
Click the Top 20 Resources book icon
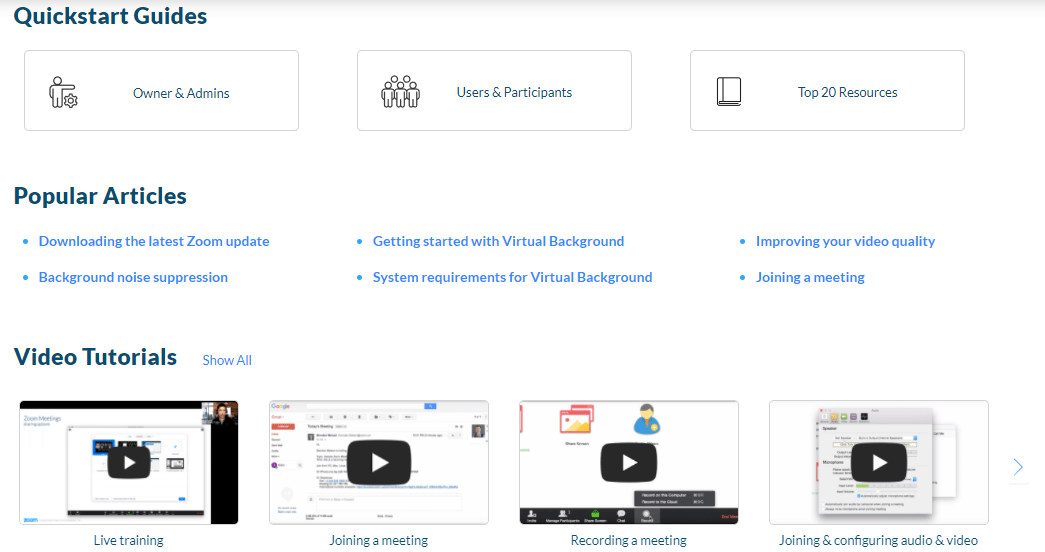click(x=728, y=91)
